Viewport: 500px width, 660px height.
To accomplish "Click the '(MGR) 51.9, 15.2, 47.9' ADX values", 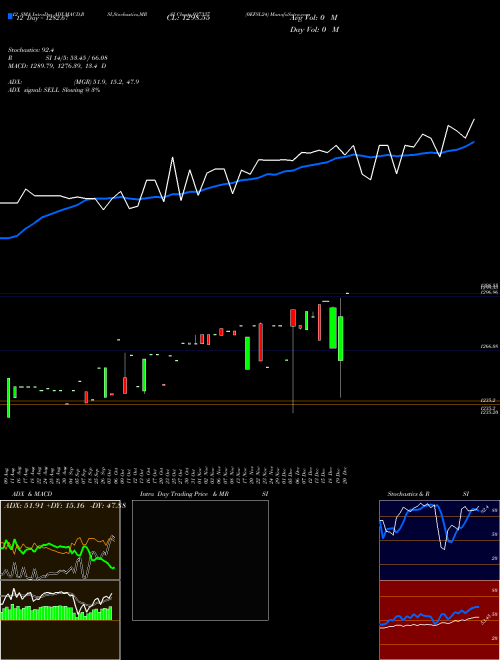I will pyautogui.click(x=106, y=82).
